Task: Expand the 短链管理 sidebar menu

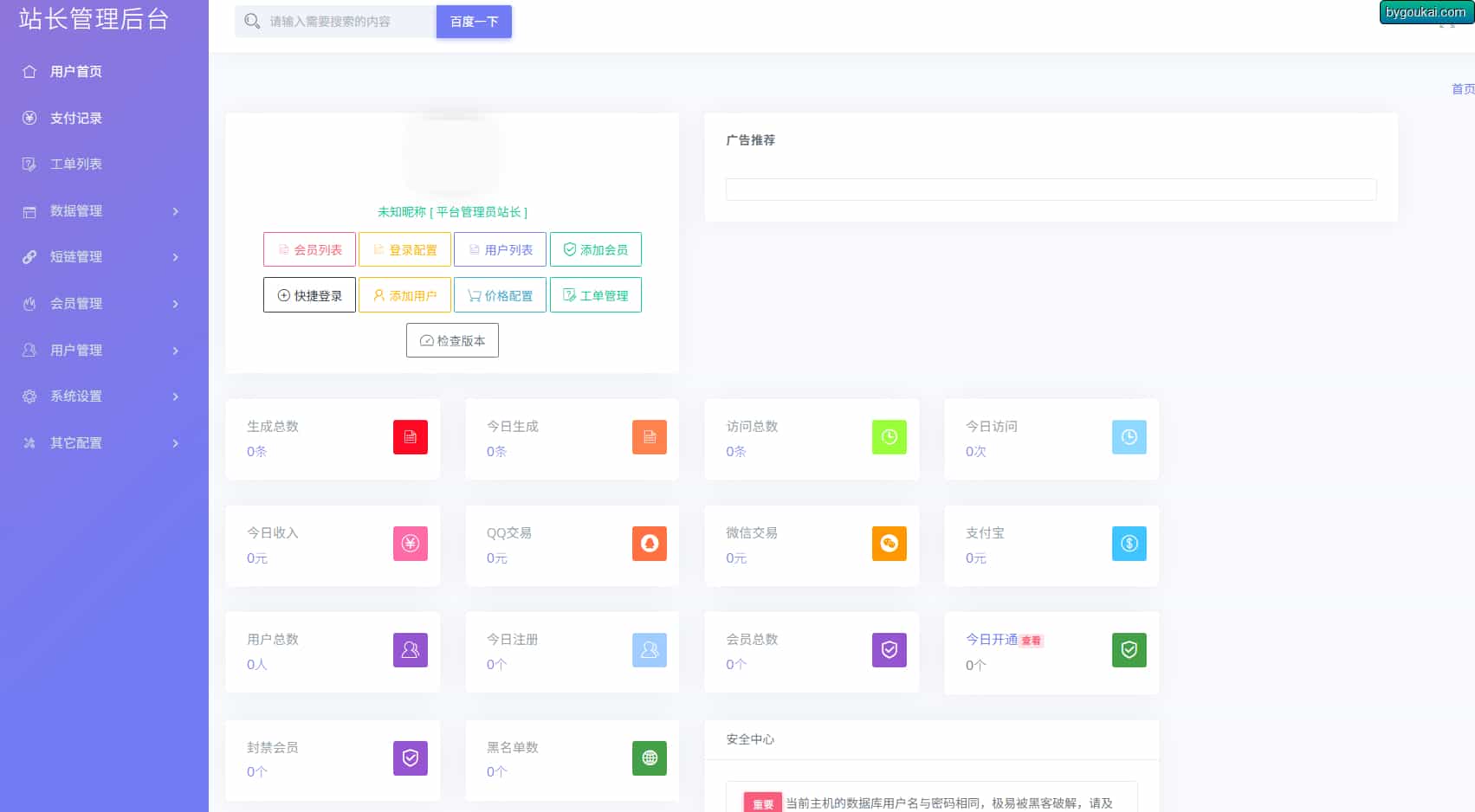Action: click(102, 257)
